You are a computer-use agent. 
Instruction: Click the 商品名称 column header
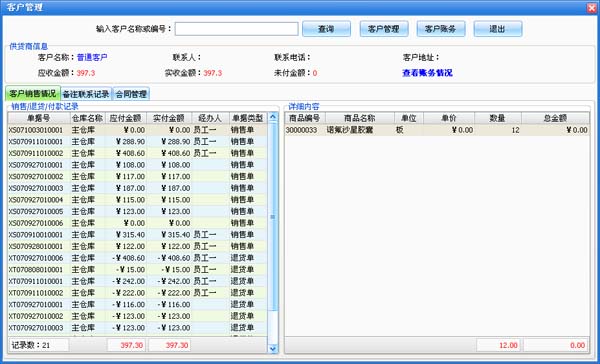coord(360,118)
